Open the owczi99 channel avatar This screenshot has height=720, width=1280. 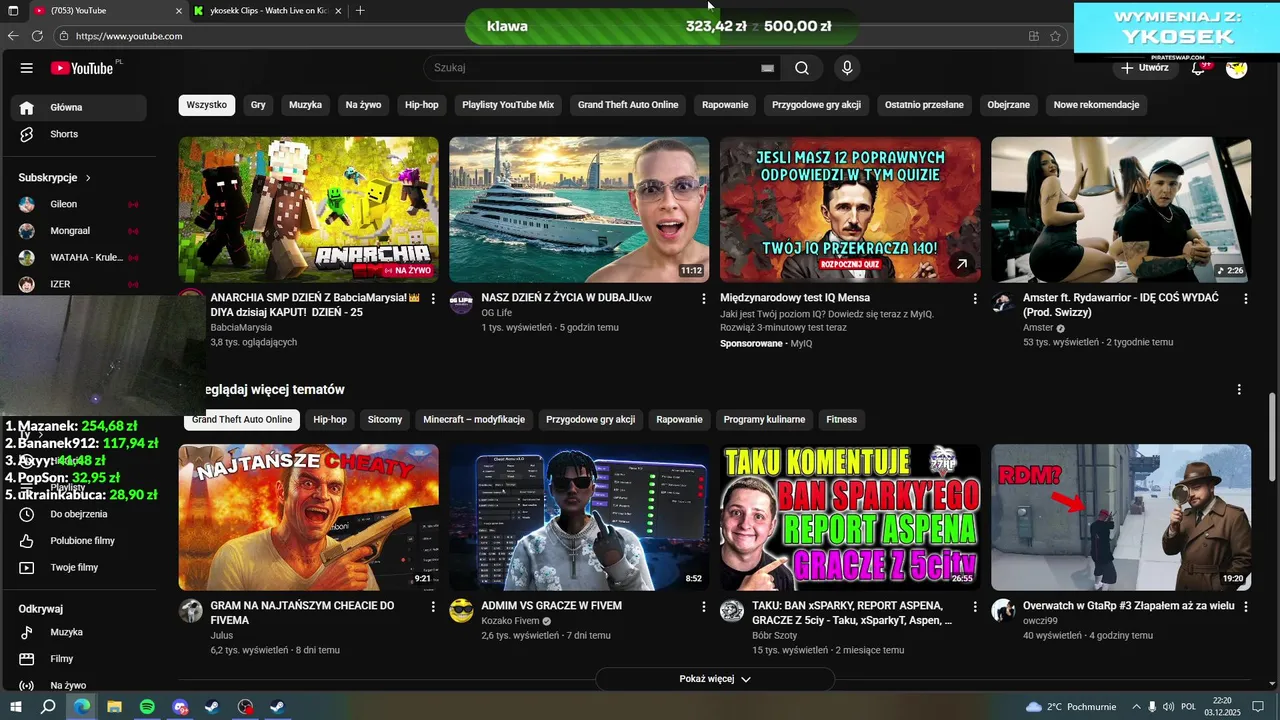point(1003,611)
